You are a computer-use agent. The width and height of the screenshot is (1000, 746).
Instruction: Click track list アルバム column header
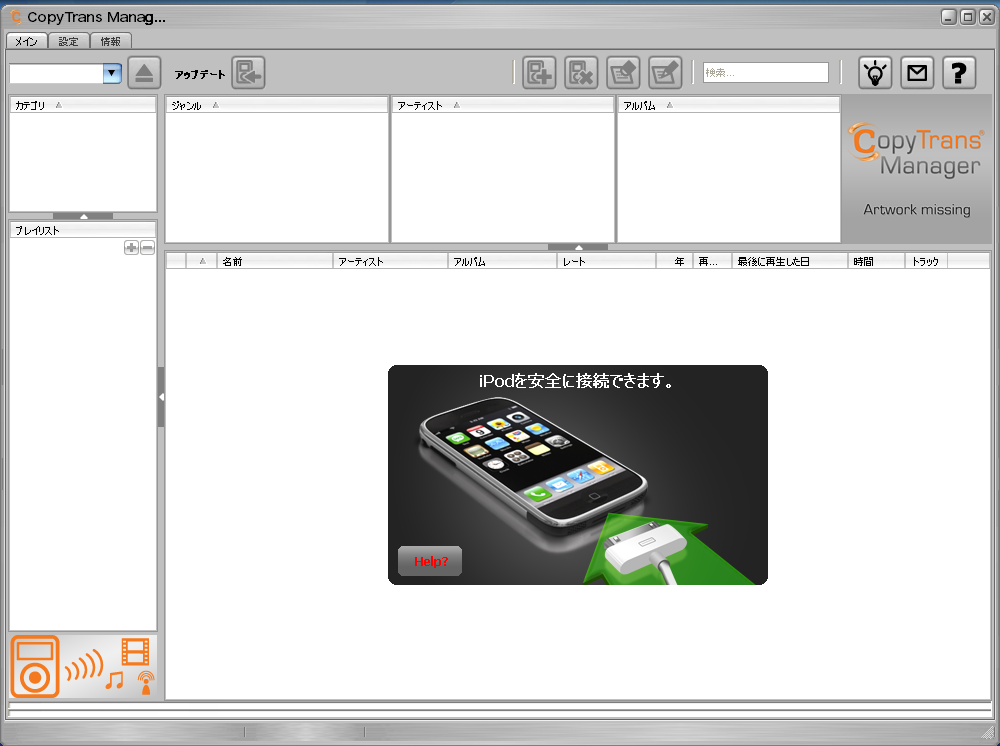point(503,261)
